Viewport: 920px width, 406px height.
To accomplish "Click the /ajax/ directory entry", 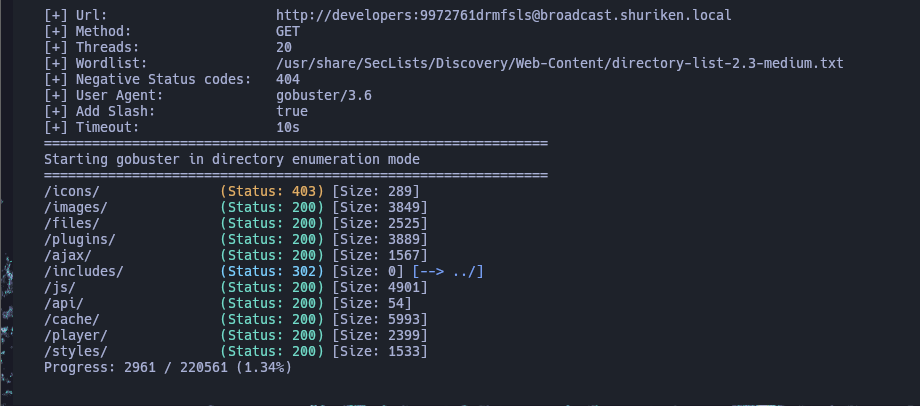I will pyautogui.click(x=67, y=256).
